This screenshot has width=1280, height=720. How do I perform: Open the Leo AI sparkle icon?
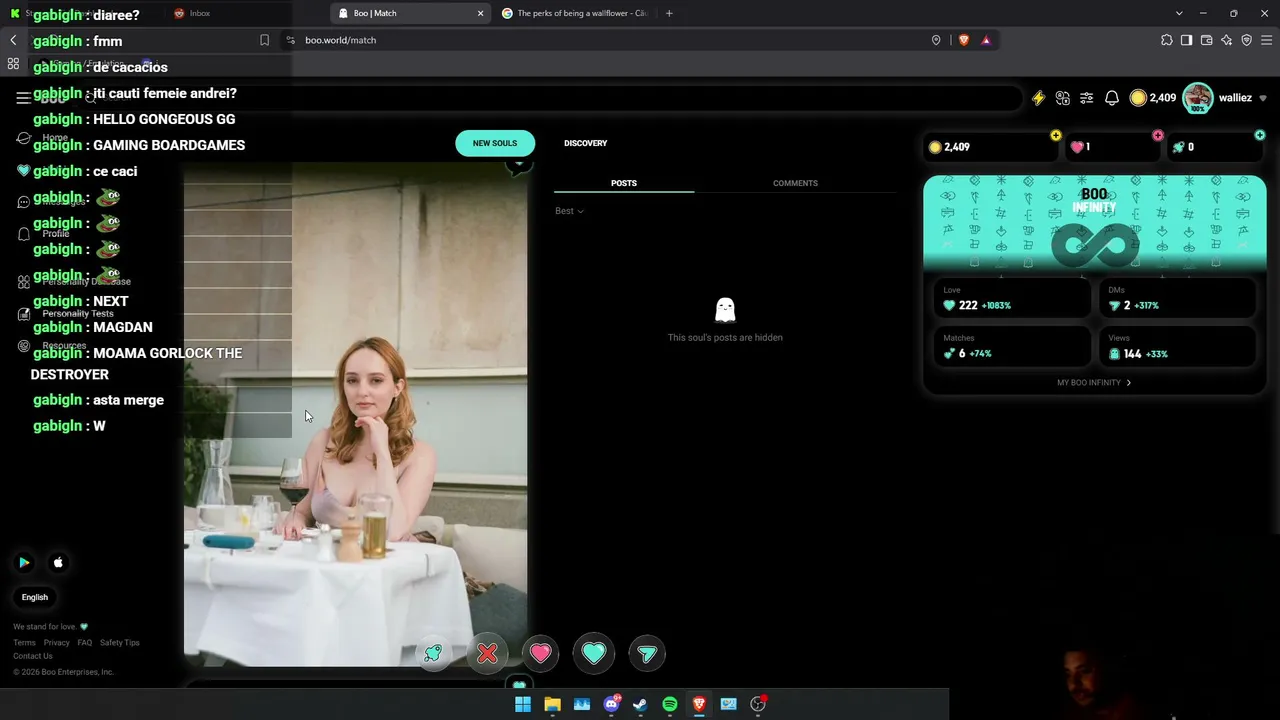click(x=1226, y=40)
